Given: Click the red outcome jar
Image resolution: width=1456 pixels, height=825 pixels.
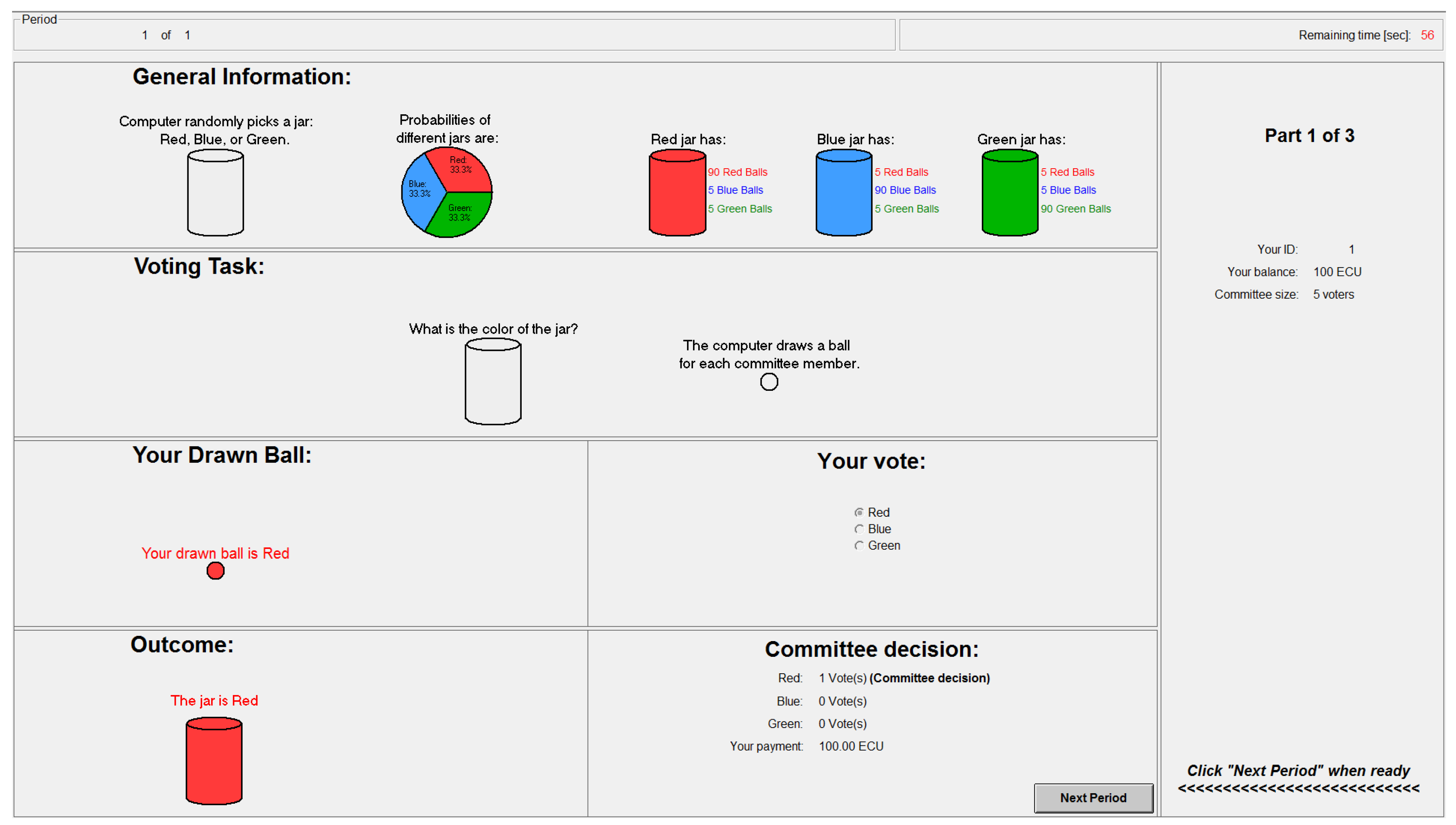Looking at the screenshot, I should (x=214, y=760).
